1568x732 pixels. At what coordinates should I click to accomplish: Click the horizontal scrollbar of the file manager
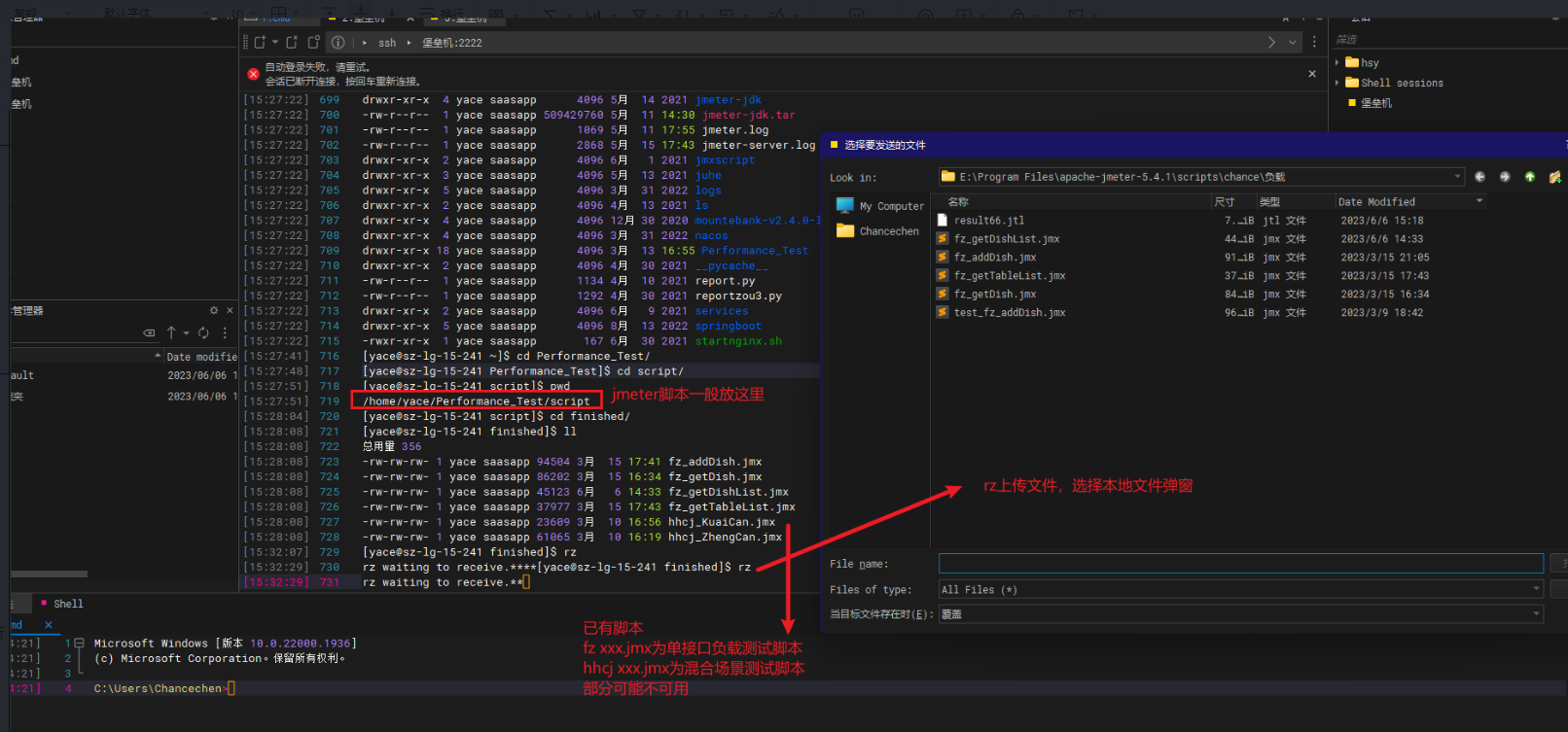click(49, 574)
